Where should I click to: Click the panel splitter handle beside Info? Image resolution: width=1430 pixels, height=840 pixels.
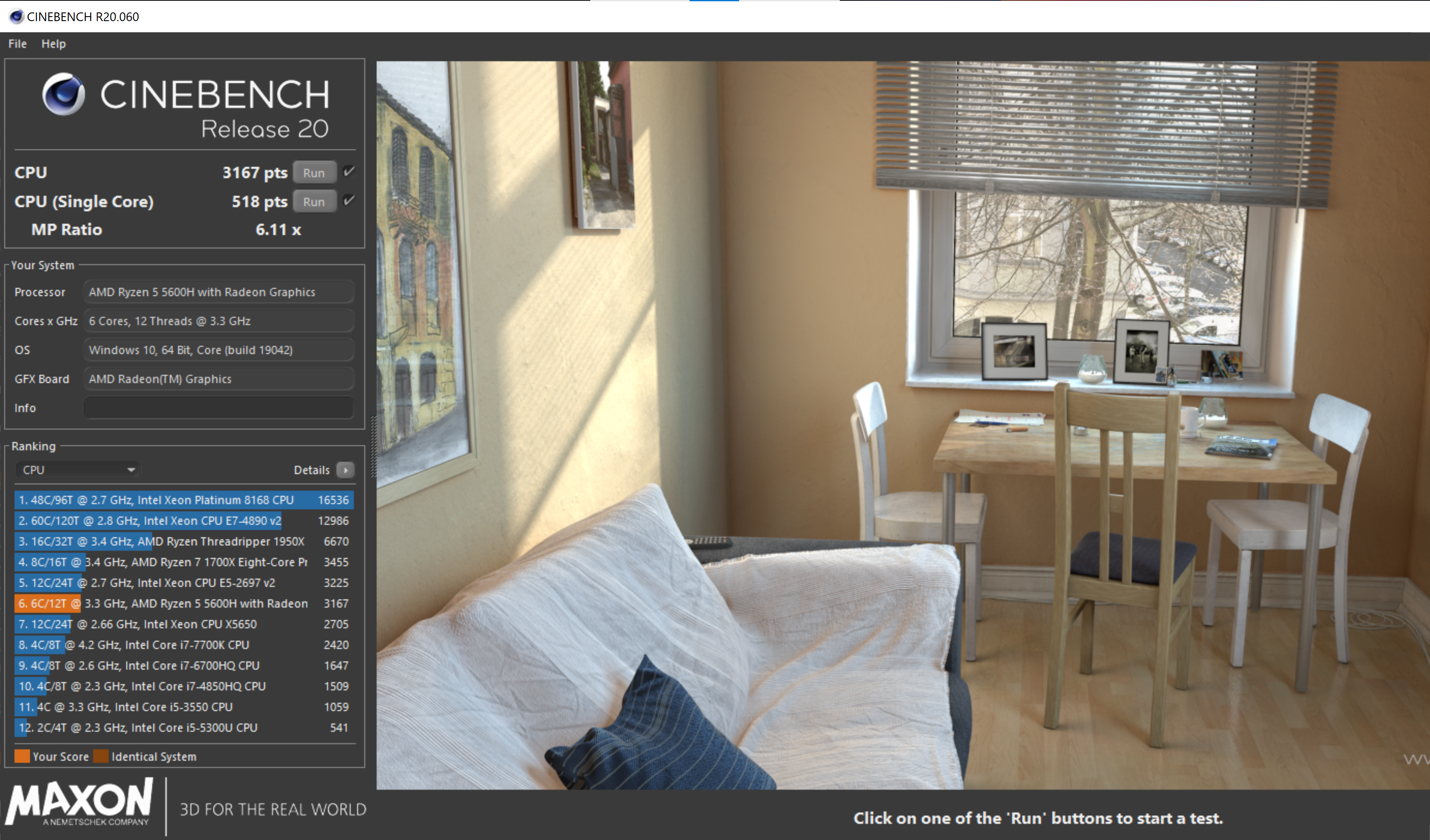click(x=373, y=446)
